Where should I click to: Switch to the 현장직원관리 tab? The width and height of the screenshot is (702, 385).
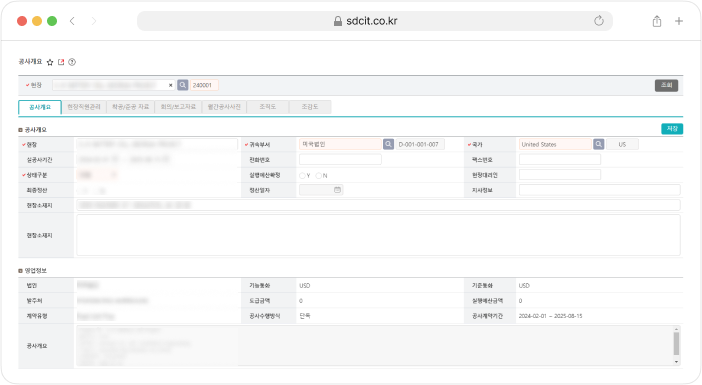click(84, 107)
